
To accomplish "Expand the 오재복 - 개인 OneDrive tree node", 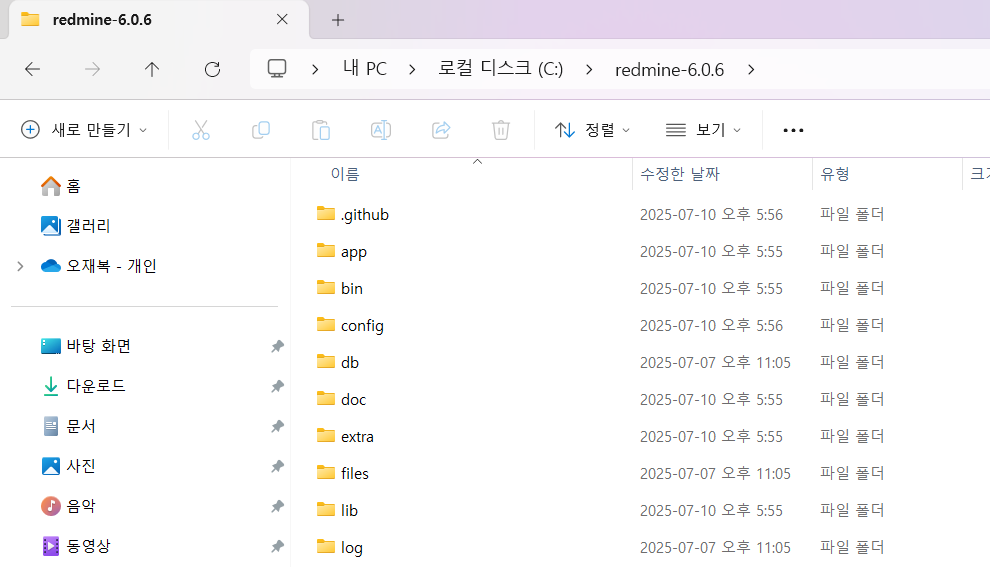I will tap(20, 266).
